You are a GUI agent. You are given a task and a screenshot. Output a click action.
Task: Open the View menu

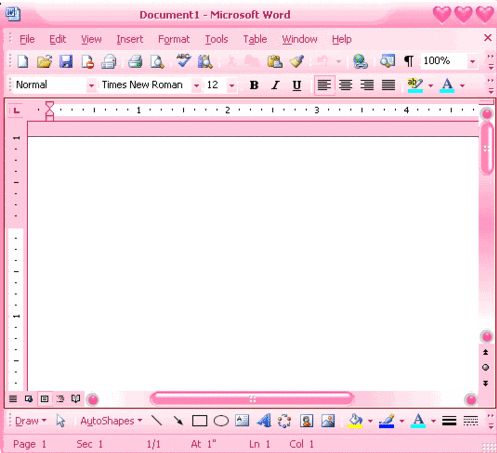(x=91, y=39)
